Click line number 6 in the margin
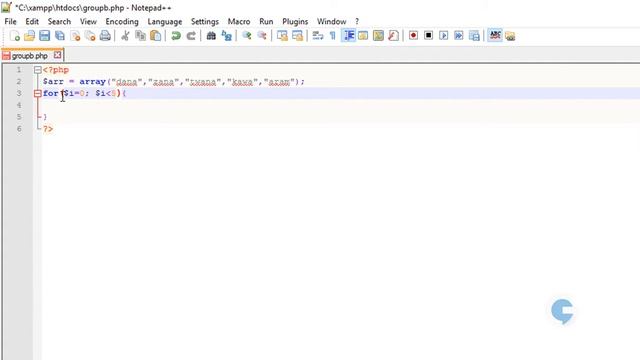 (19, 129)
